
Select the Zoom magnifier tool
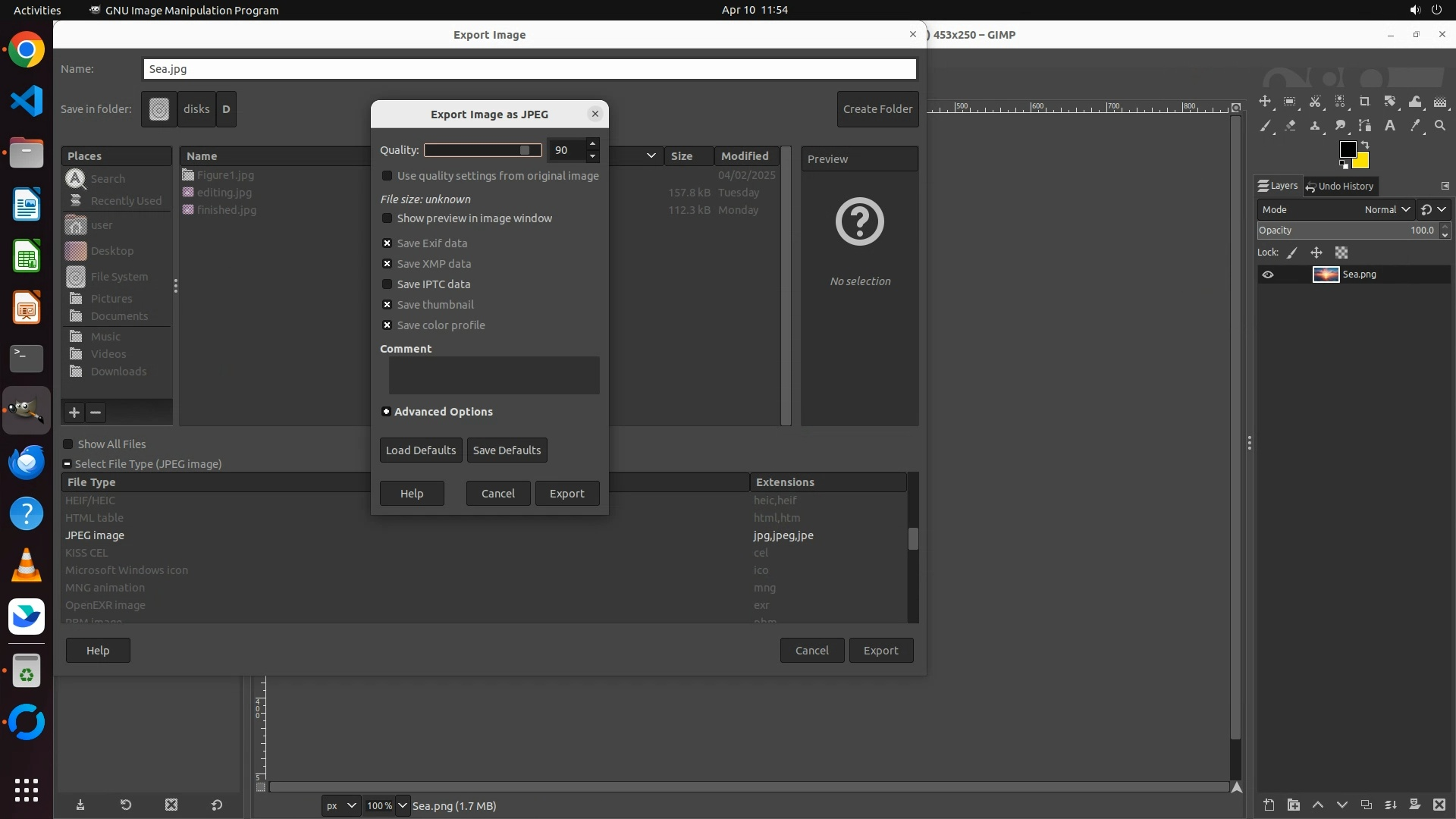(x=1440, y=126)
